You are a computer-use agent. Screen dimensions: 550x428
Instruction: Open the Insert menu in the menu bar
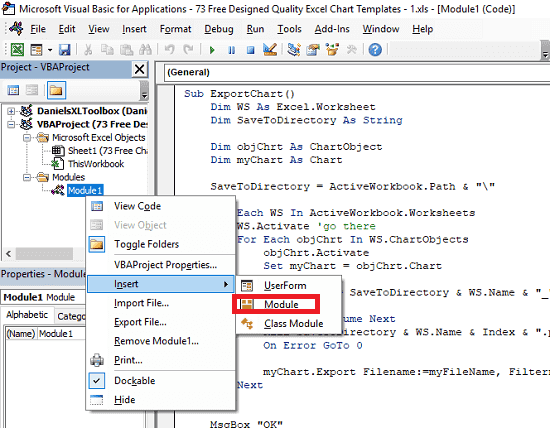134,29
